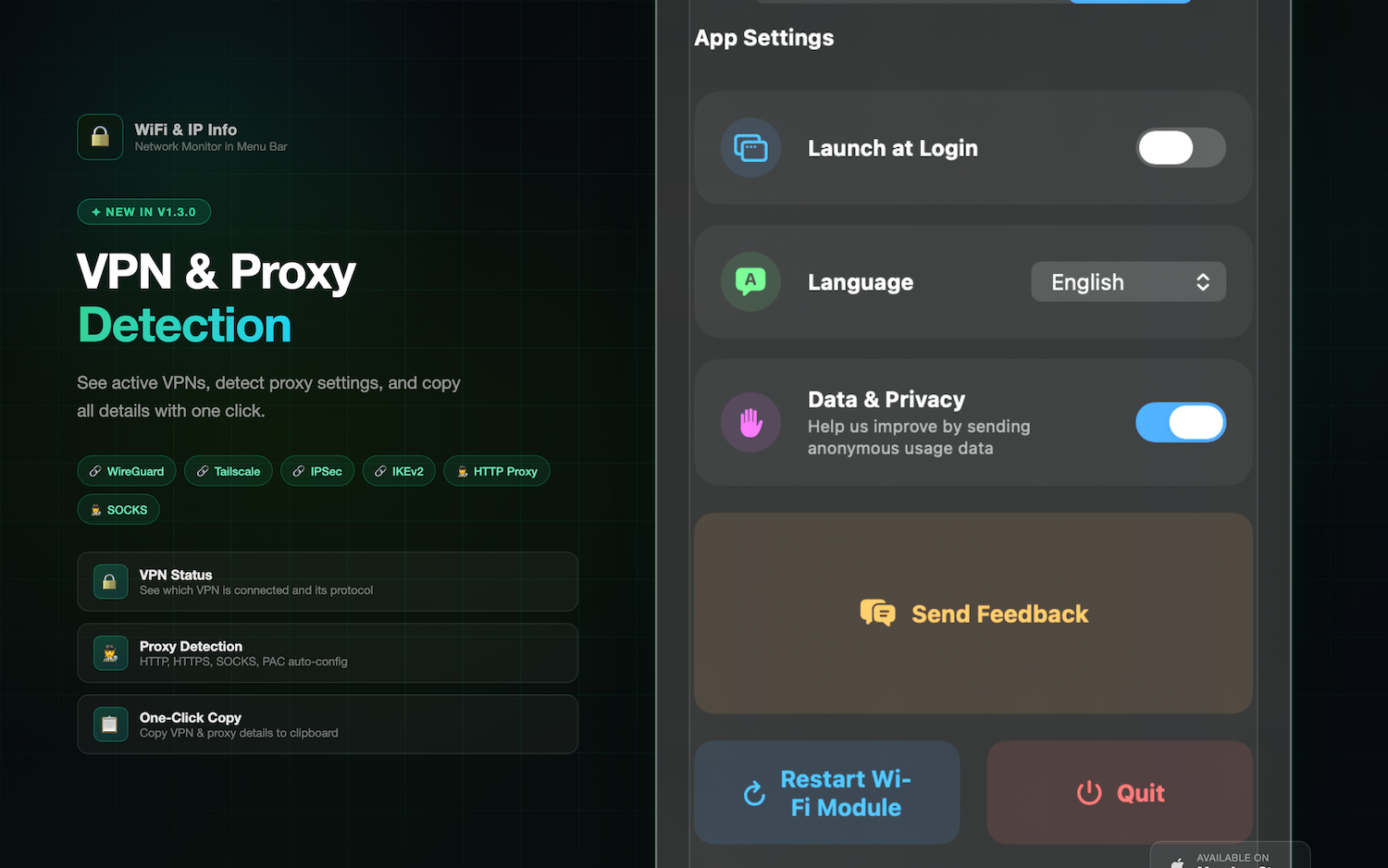Turn off Data & Privacy usage data switch
Image resolution: width=1388 pixels, height=868 pixels.
point(1181,422)
